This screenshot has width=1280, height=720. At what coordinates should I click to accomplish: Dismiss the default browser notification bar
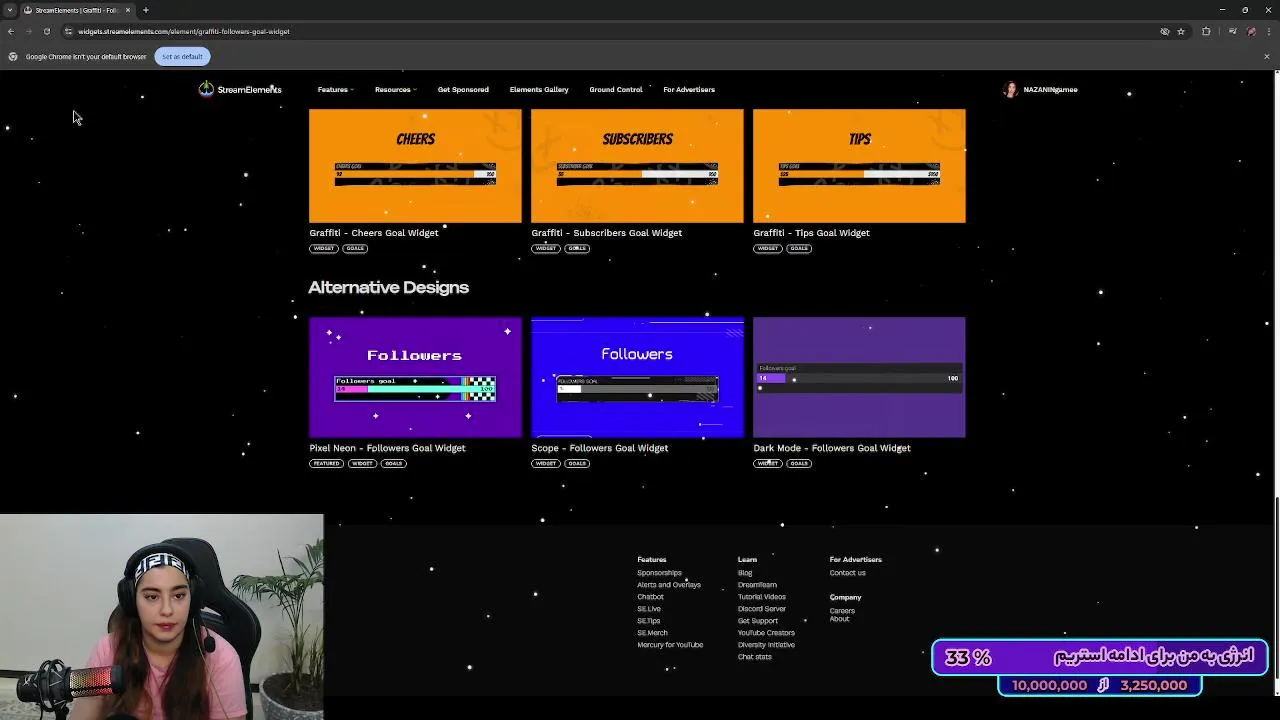coord(1266,56)
